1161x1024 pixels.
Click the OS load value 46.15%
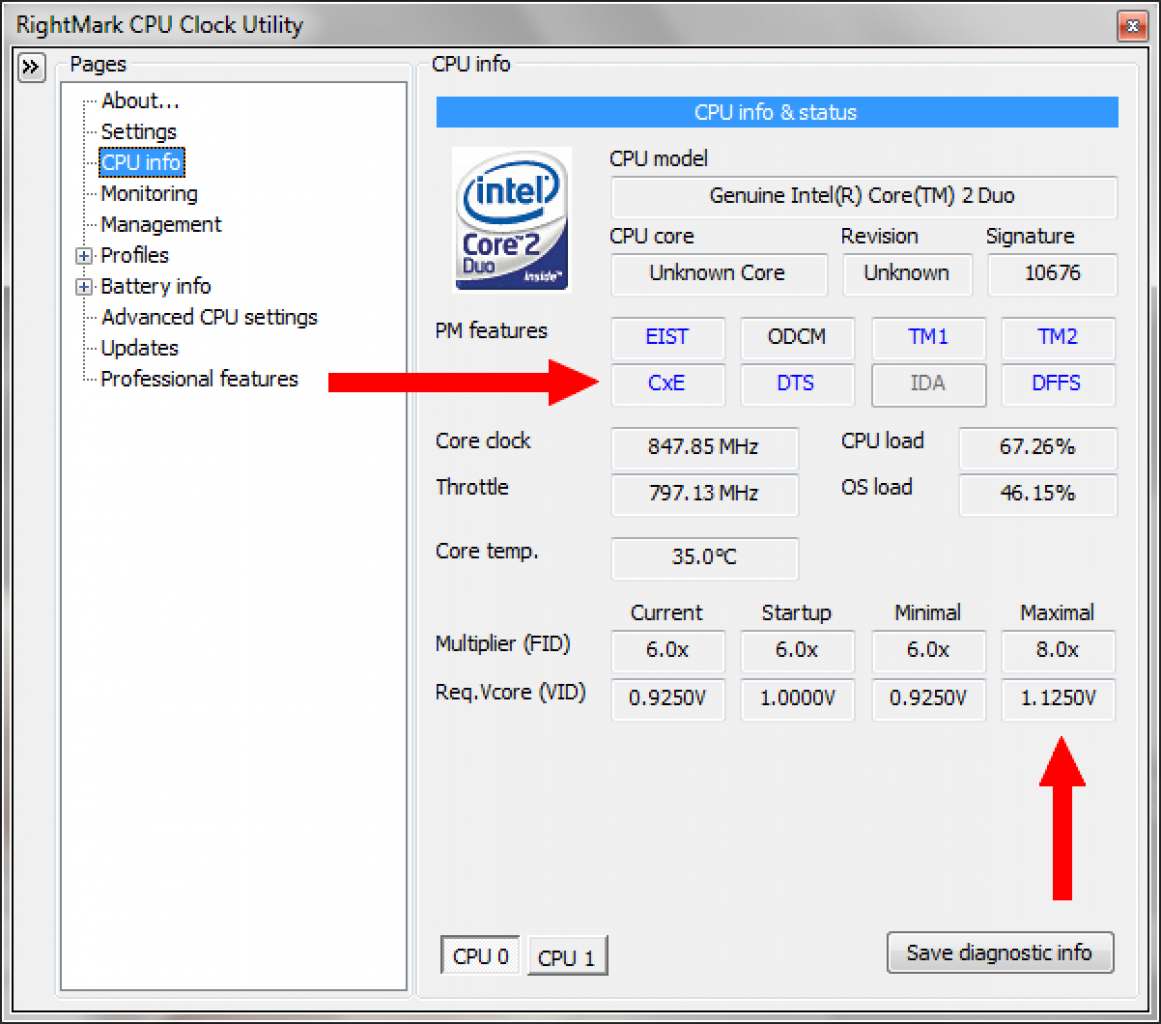[1037, 494]
